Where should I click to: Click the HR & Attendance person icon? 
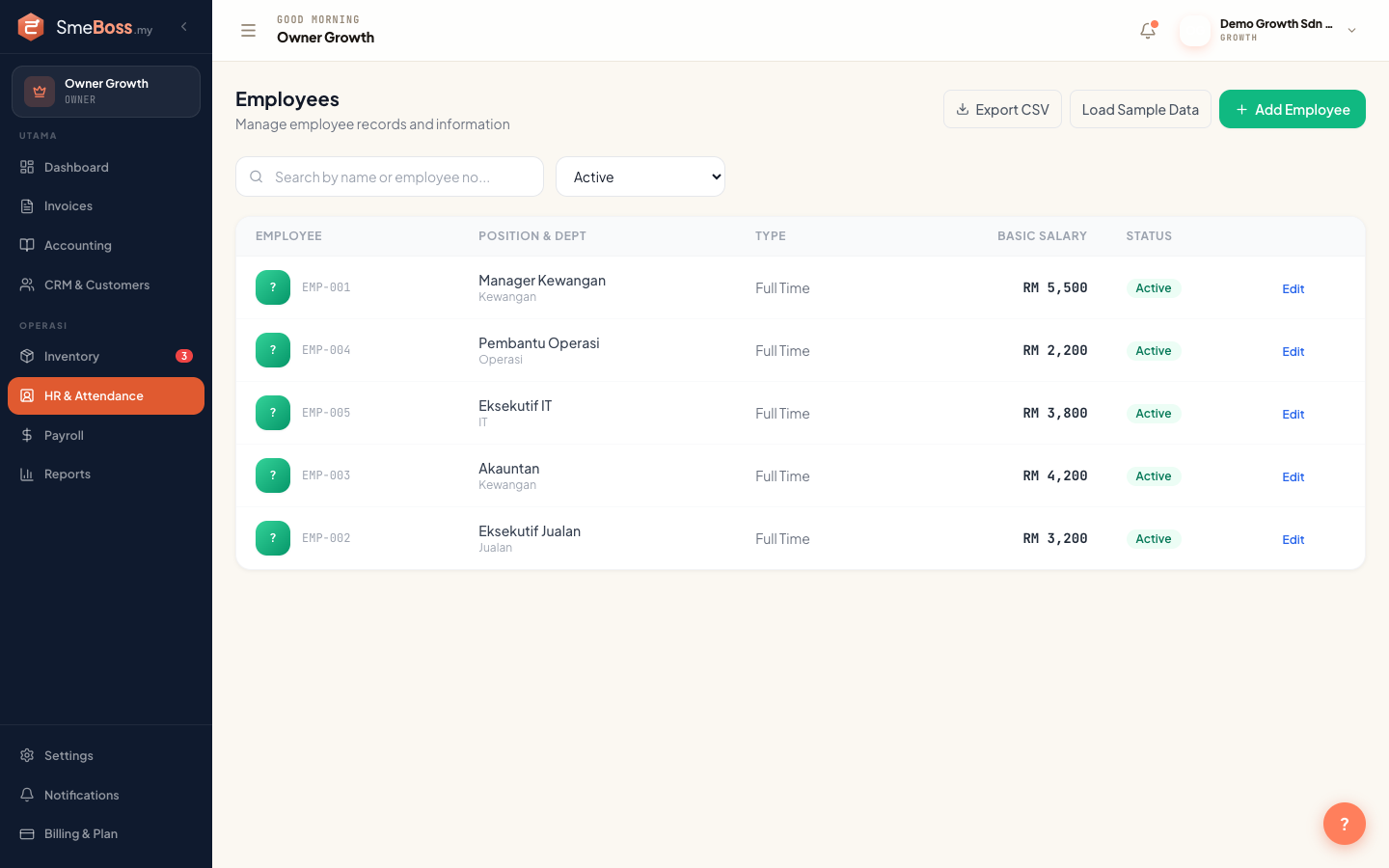coord(27,395)
